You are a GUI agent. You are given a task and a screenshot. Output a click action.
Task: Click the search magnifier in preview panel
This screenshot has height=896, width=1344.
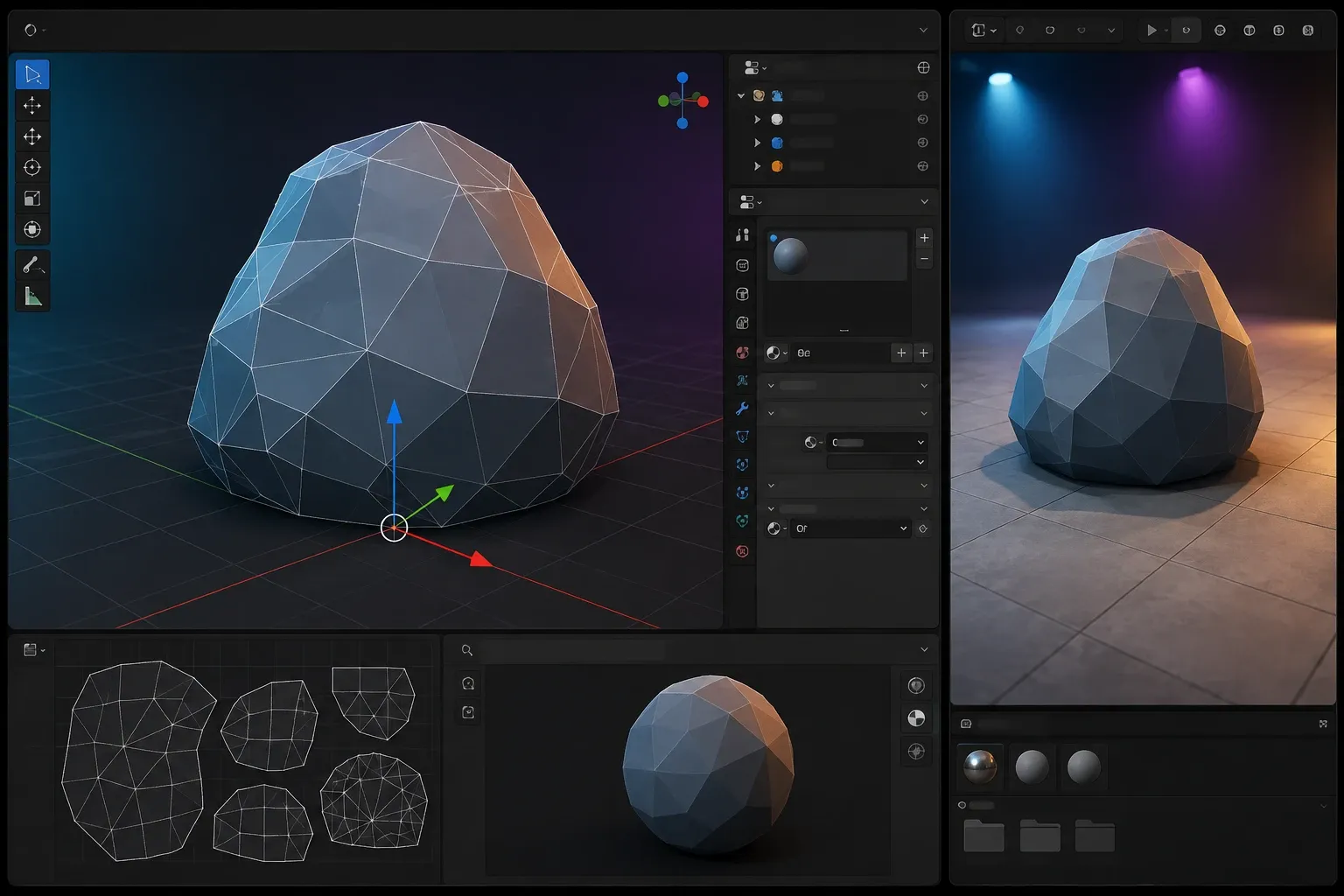point(466,650)
